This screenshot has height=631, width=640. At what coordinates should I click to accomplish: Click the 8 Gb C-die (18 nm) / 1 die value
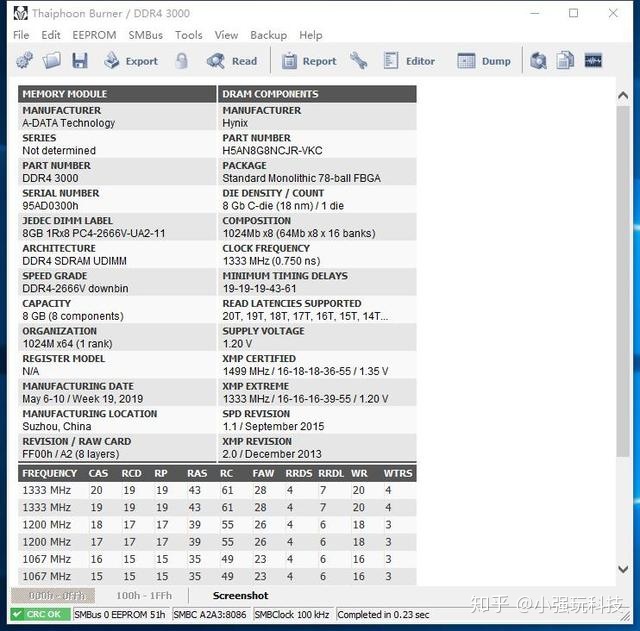283,206
